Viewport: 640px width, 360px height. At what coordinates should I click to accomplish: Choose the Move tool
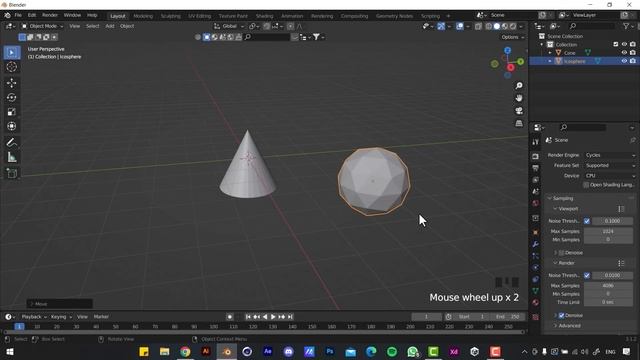tap(11, 83)
